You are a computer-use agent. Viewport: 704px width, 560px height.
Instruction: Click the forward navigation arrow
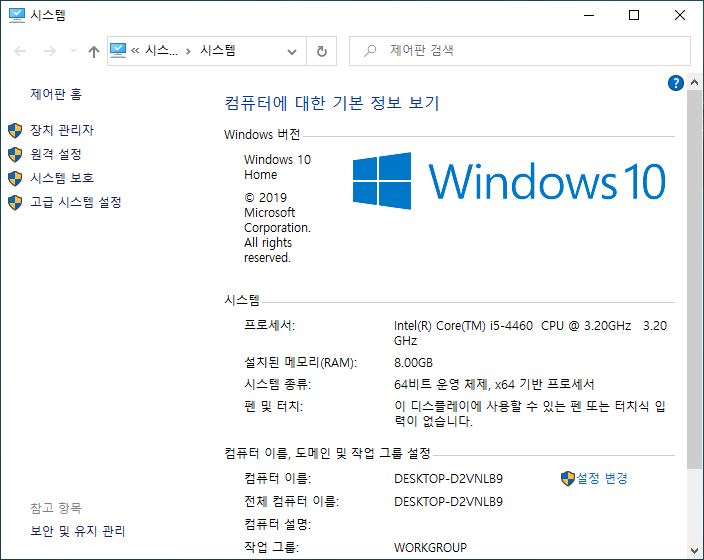50,51
